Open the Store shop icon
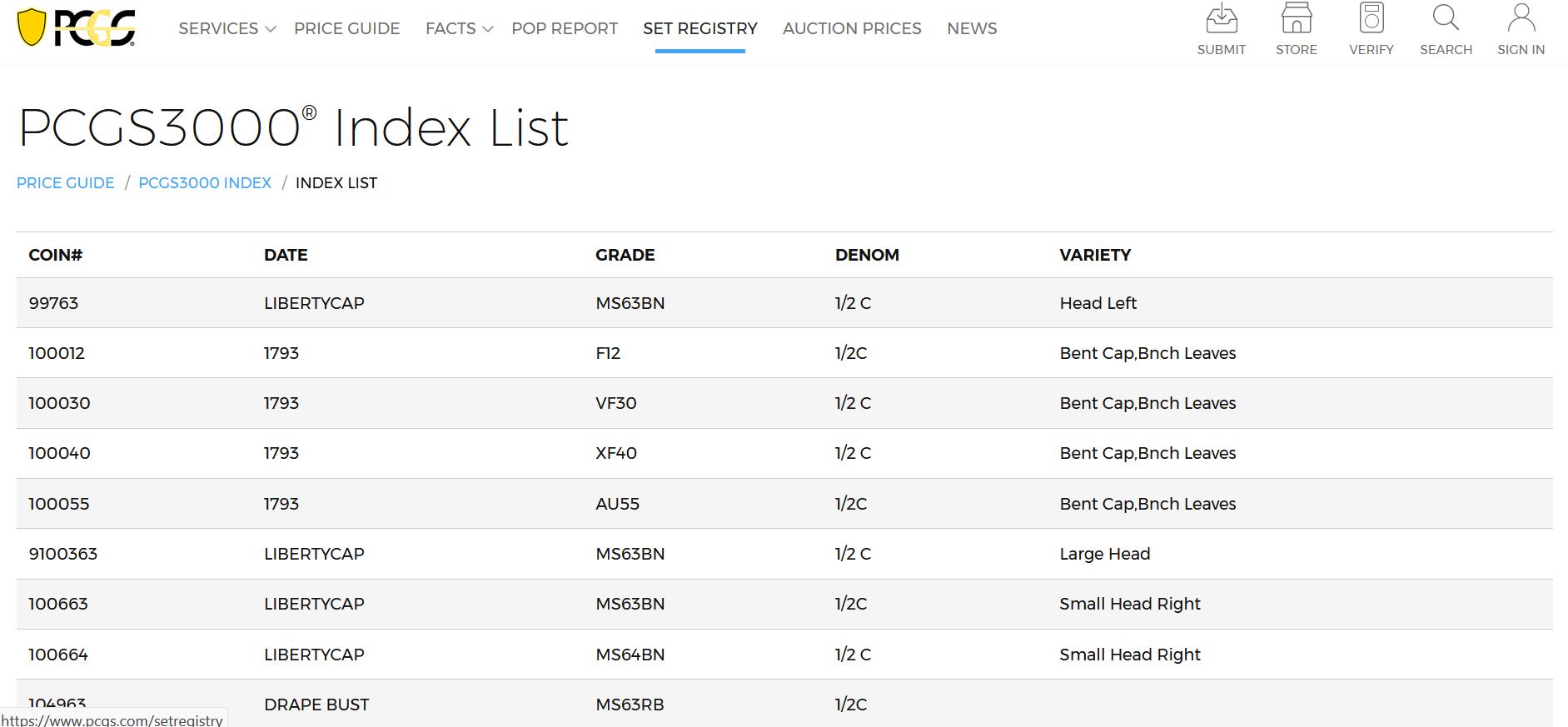Screen dimensions: 1568x727 click(1296, 18)
